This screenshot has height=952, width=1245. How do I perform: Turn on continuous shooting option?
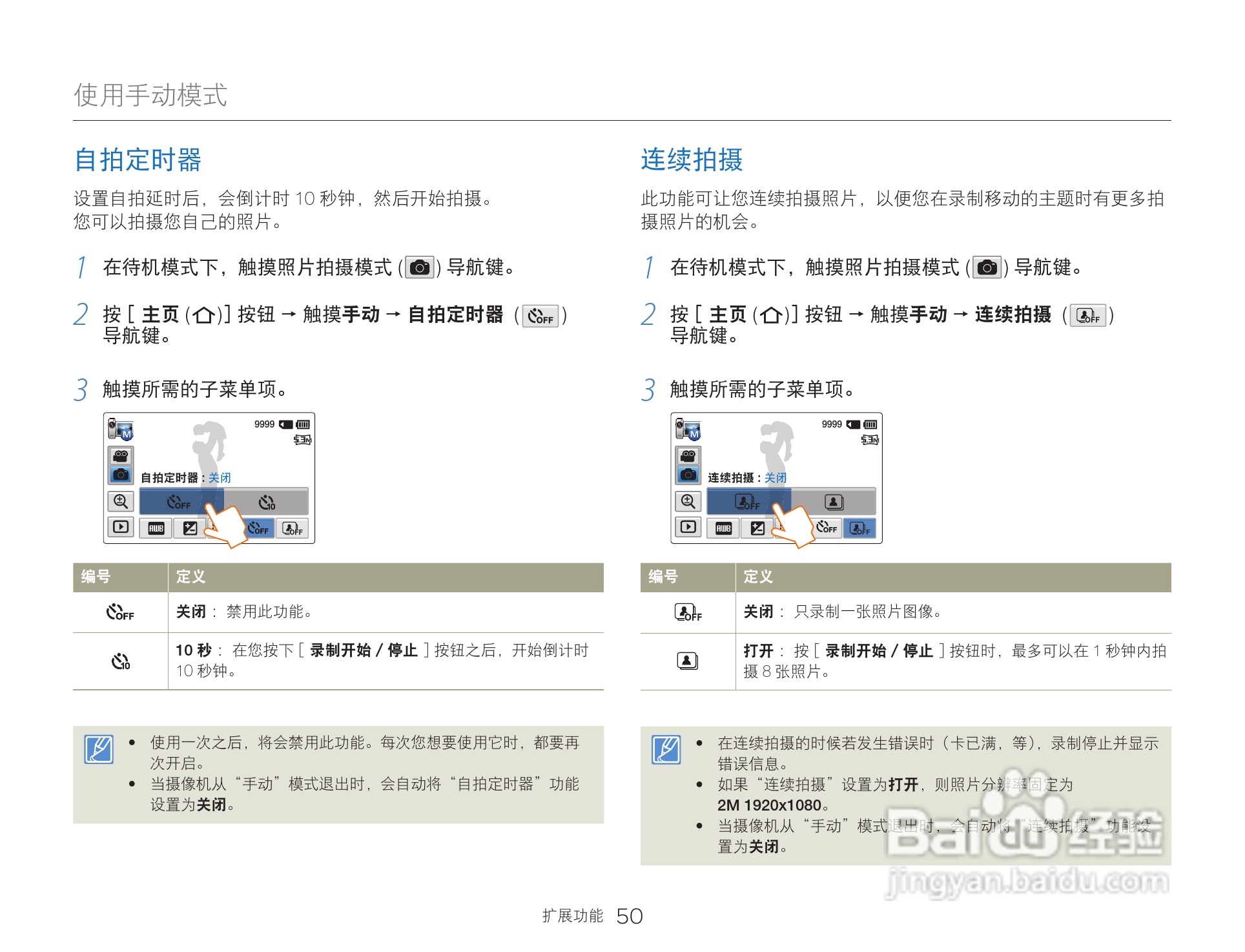tap(835, 502)
